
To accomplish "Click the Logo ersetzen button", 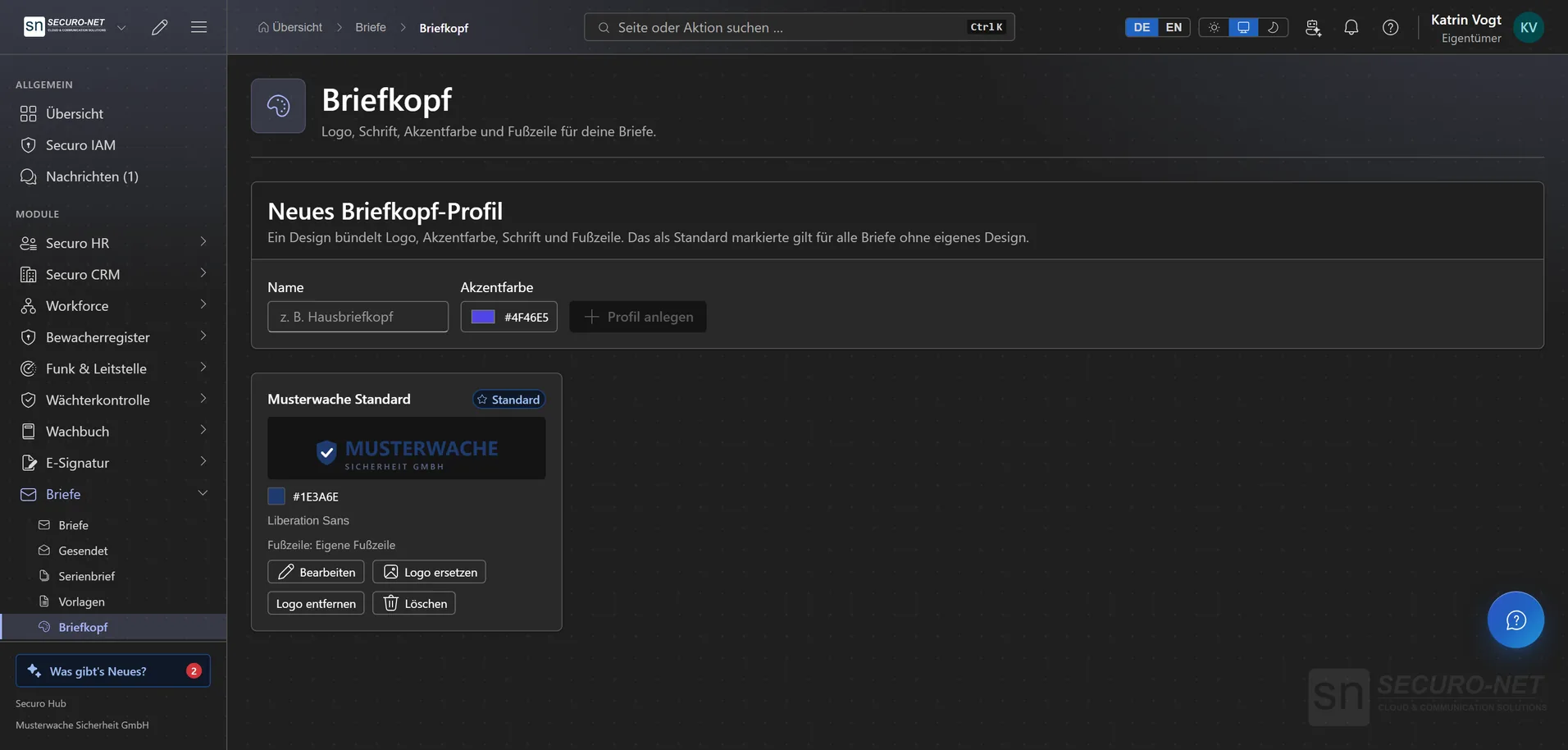I will (x=429, y=572).
